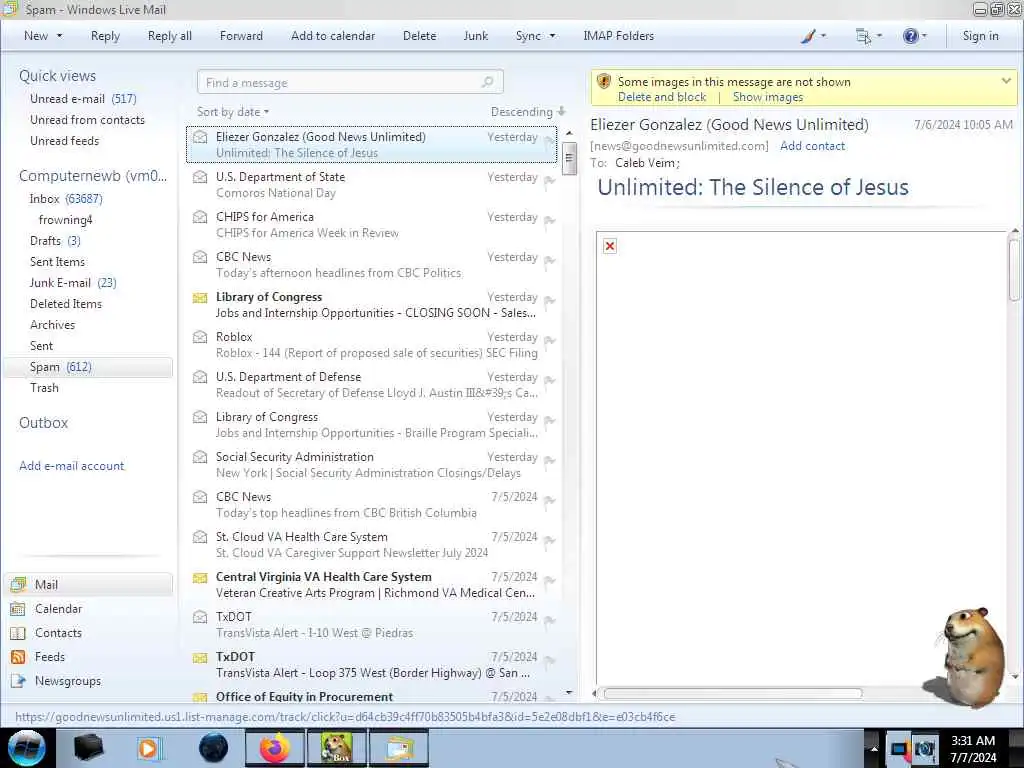Flag the Eliezer Gonzalez message
The height and width of the screenshot is (768, 1024).
[549, 141]
